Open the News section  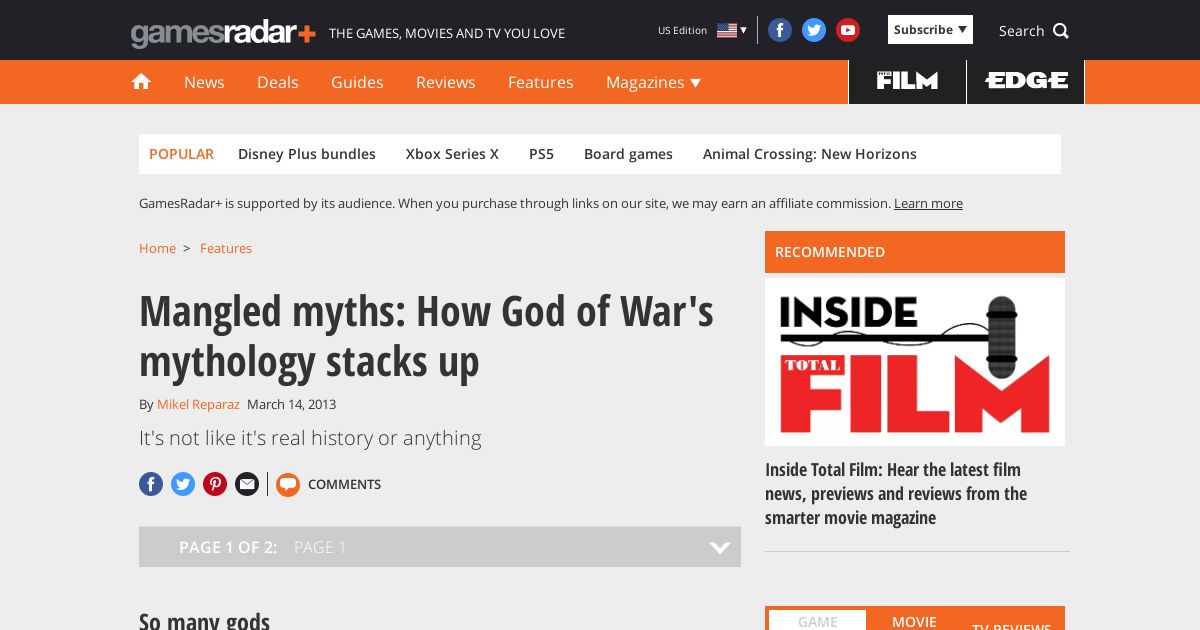[x=204, y=82]
